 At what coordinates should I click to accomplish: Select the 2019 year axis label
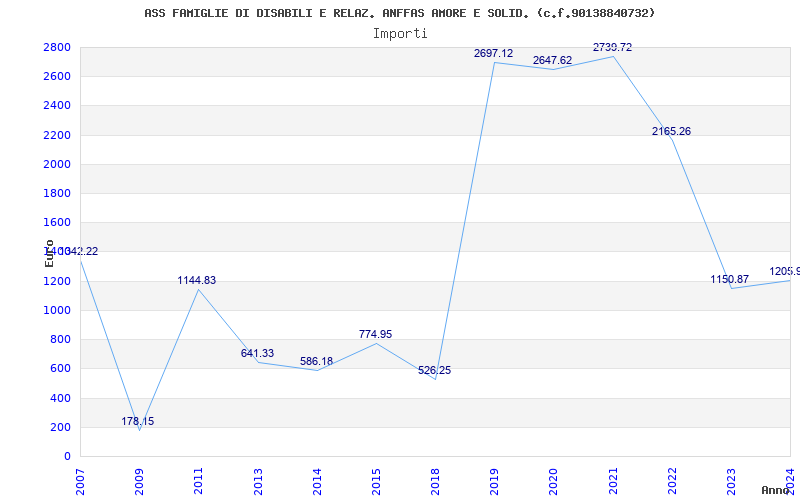tap(495, 482)
